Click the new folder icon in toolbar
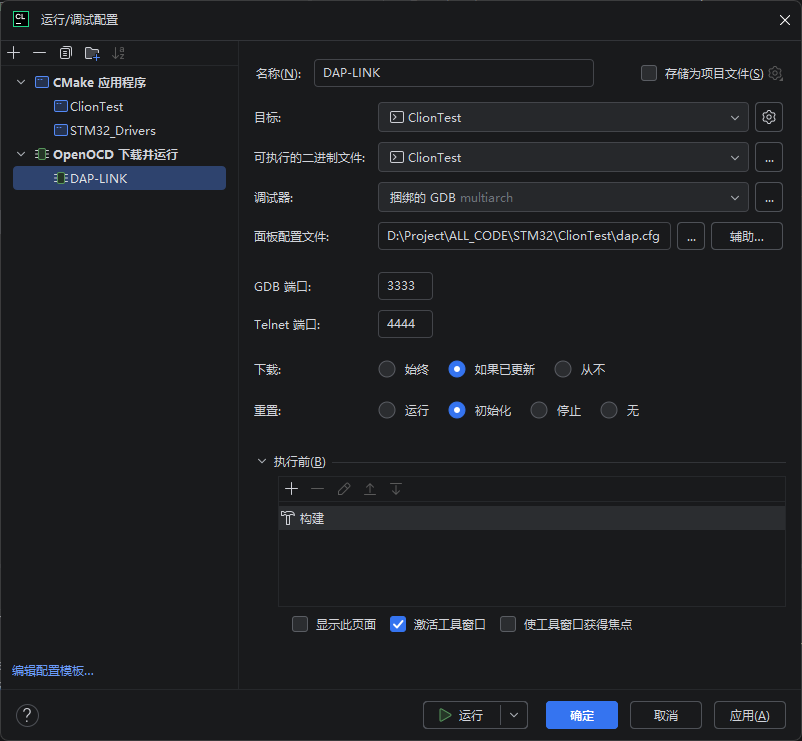Screen dimensions: 802x741 pyautogui.click(x=92, y=52)
